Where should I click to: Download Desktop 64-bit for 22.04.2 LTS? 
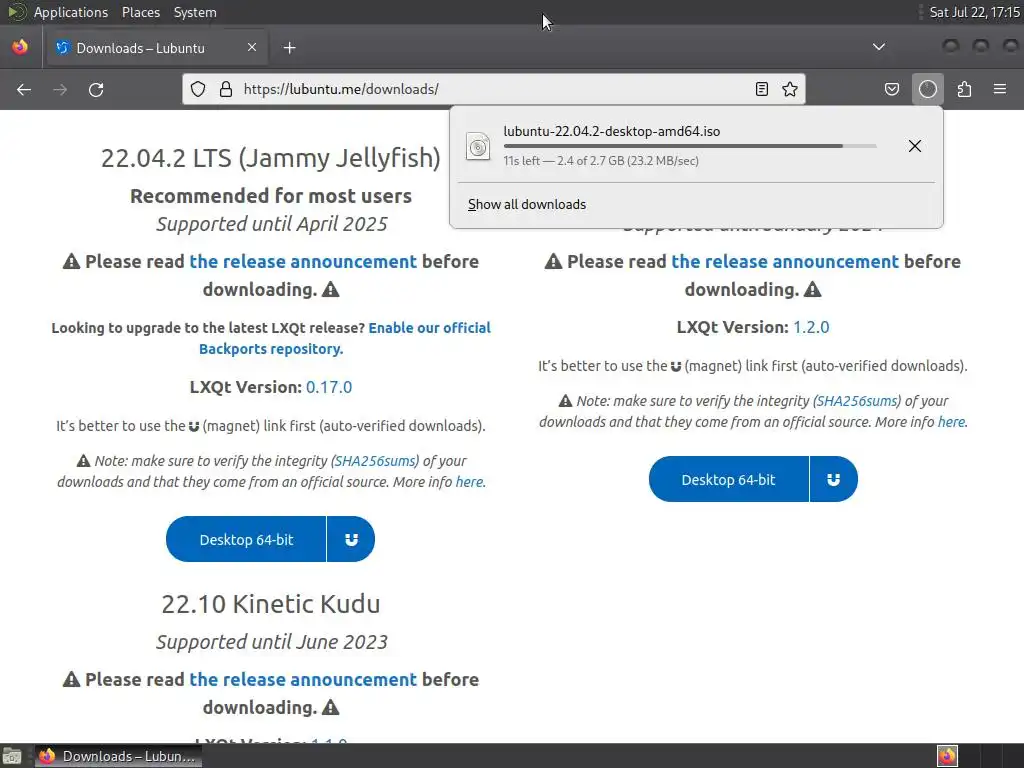(x=246, y=539)
